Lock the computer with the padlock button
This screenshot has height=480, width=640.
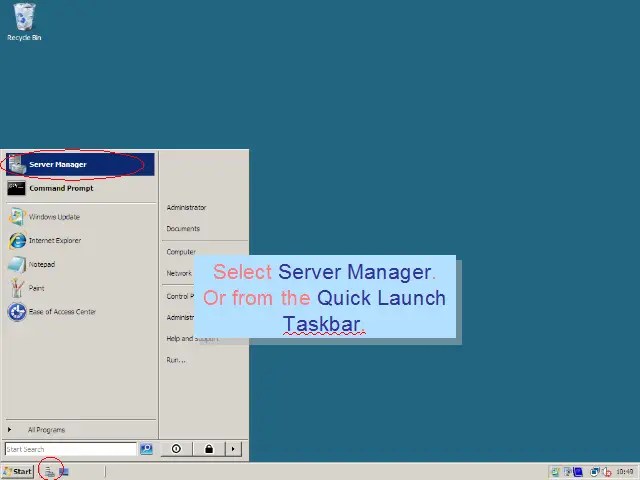(x=209, y=449)
